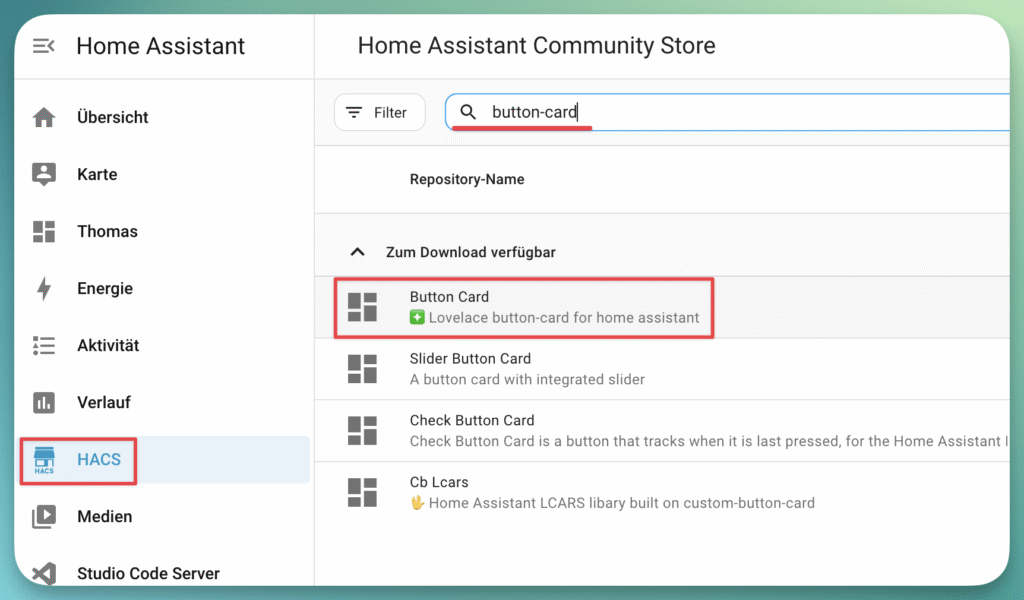Click the Medien play icon
1024x600 pixels.
click(44, 517)
